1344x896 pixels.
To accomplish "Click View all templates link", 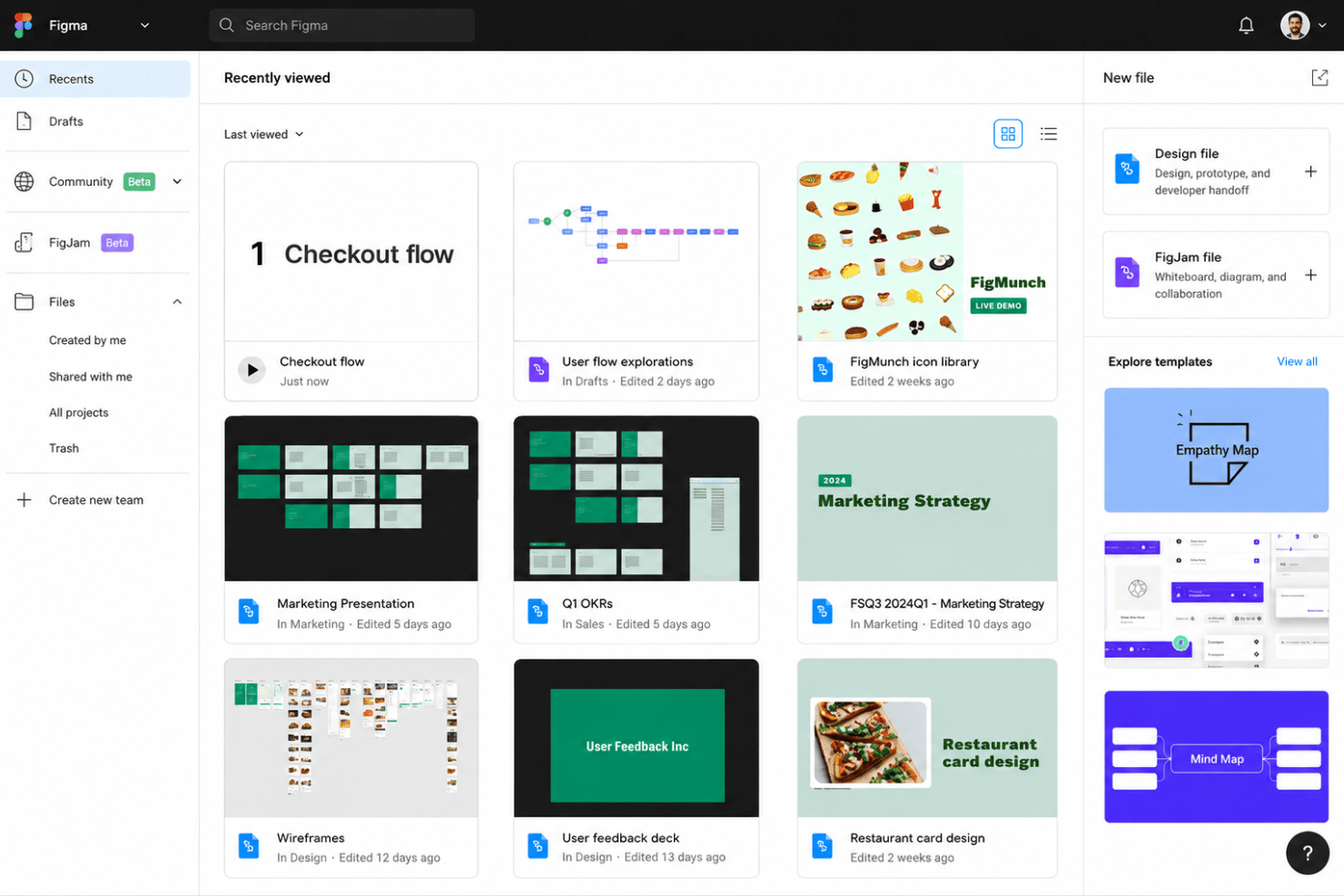I will pyautogui.click(x=1297, y=361).
